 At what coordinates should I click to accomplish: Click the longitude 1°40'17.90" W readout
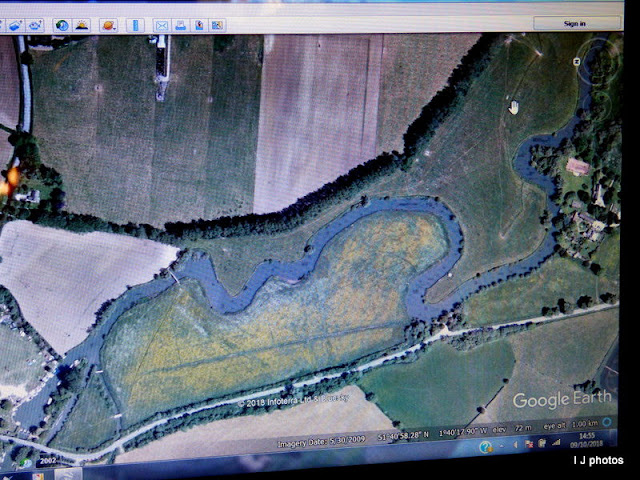click(x=462, y=431)
